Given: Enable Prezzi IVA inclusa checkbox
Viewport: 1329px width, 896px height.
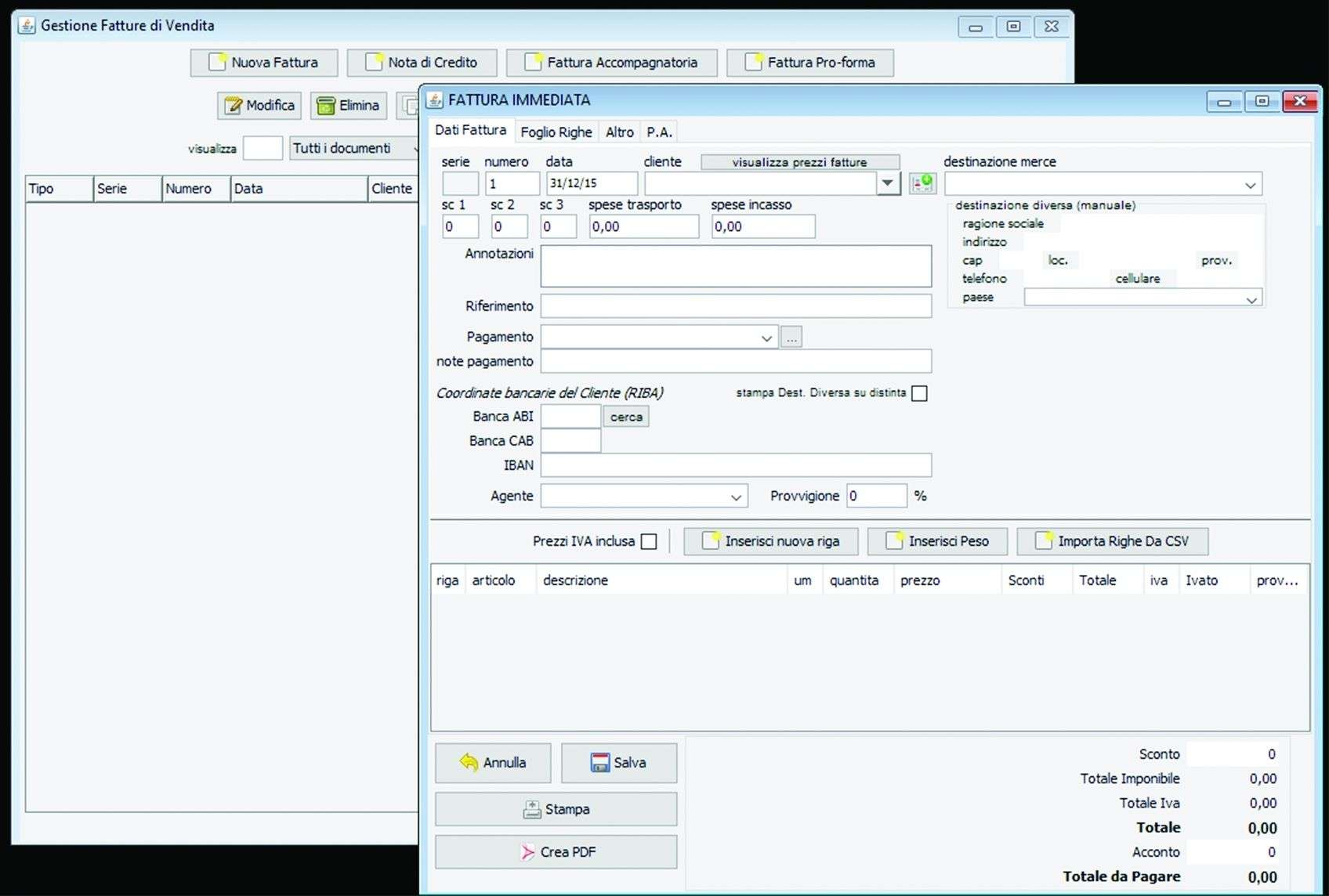Looking at the screenshot, I should (649, 542).
